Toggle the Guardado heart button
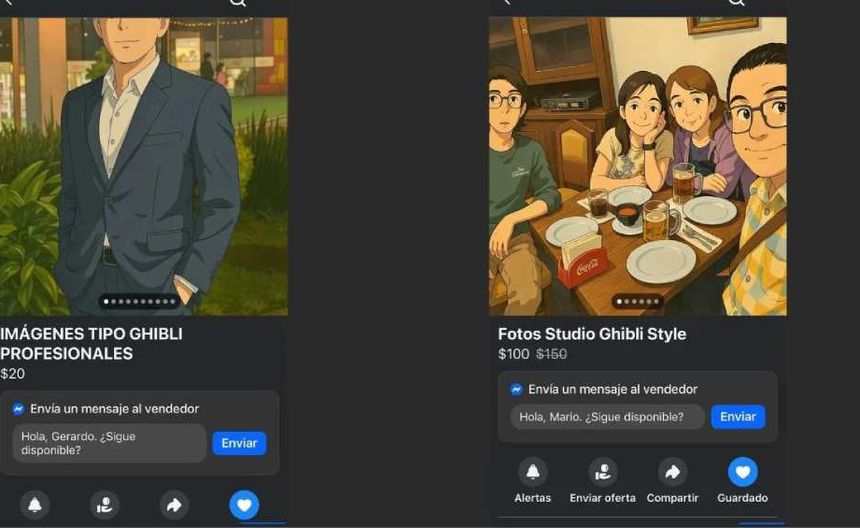 click(742, 472)
